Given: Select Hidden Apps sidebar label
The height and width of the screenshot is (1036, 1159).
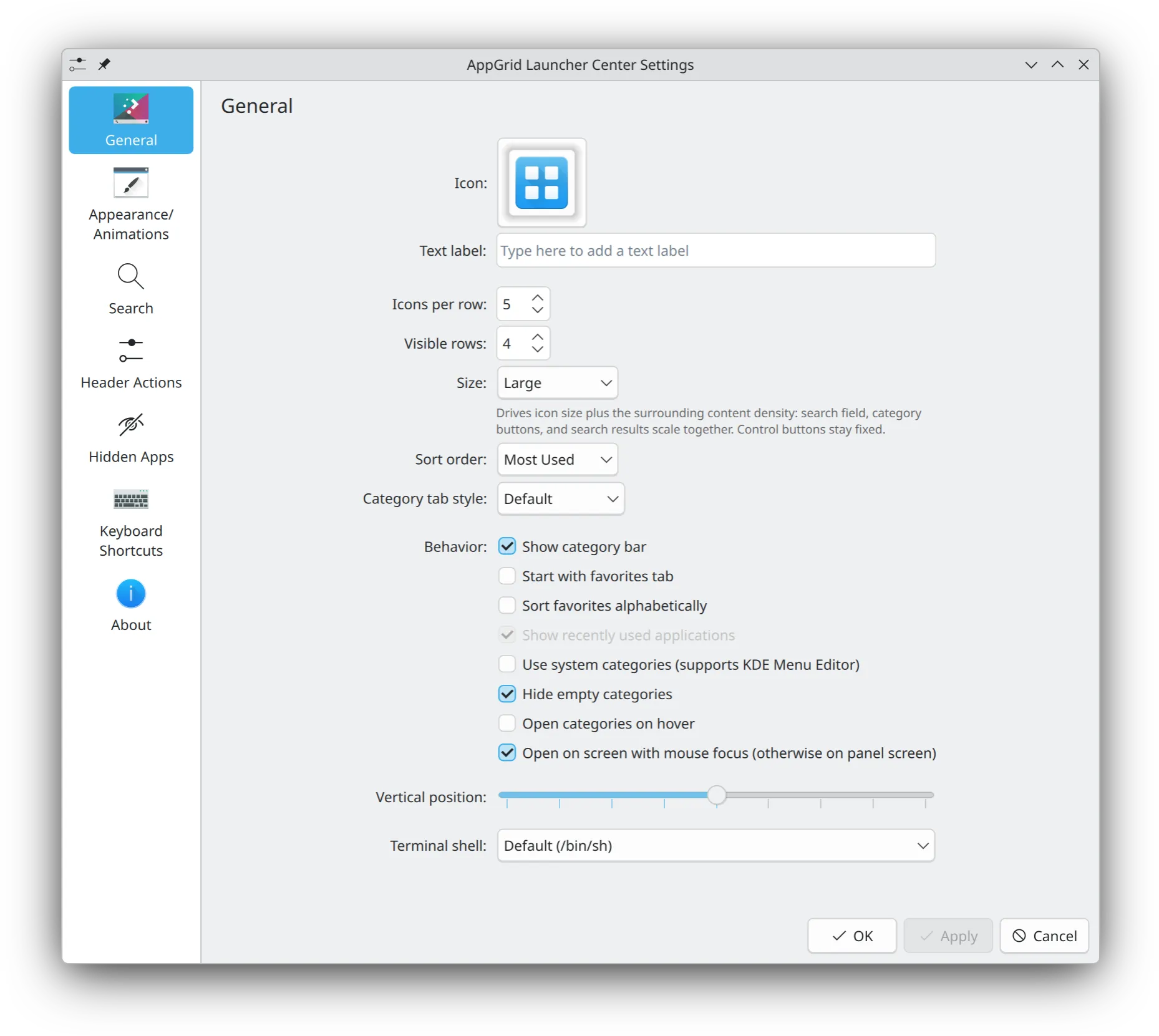Looking at the screenshot, I should [131, 457].
